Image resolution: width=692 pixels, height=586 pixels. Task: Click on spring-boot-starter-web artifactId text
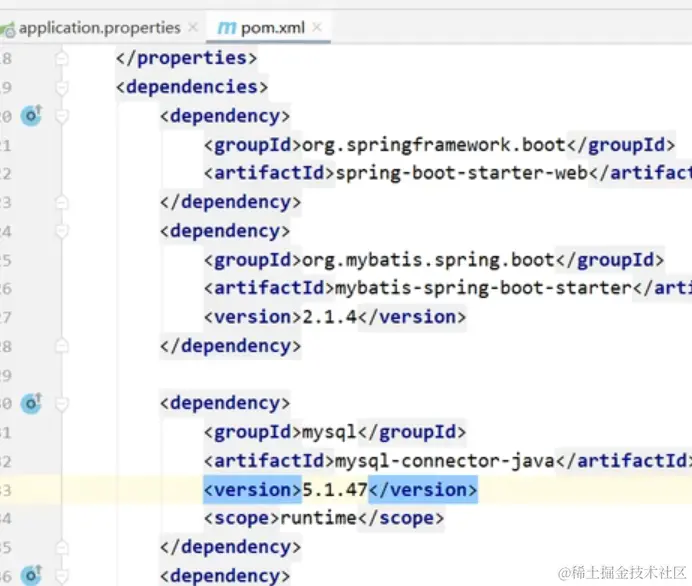pos(462,173)
